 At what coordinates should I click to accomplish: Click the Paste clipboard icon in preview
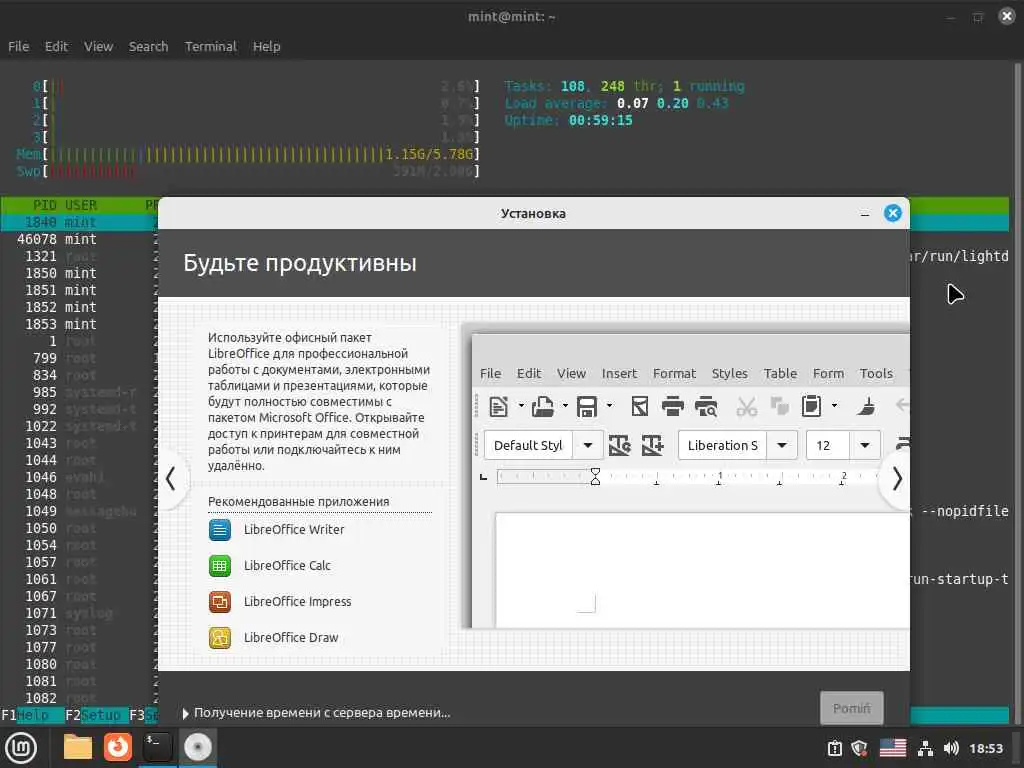click(x=811, y=406)
